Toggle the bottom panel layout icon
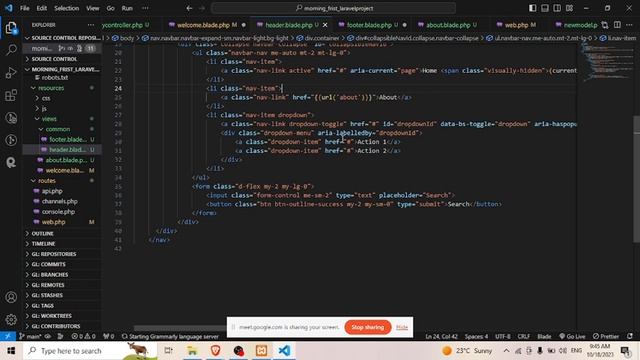This screenshot has width=640, height=360. [545, 8]
